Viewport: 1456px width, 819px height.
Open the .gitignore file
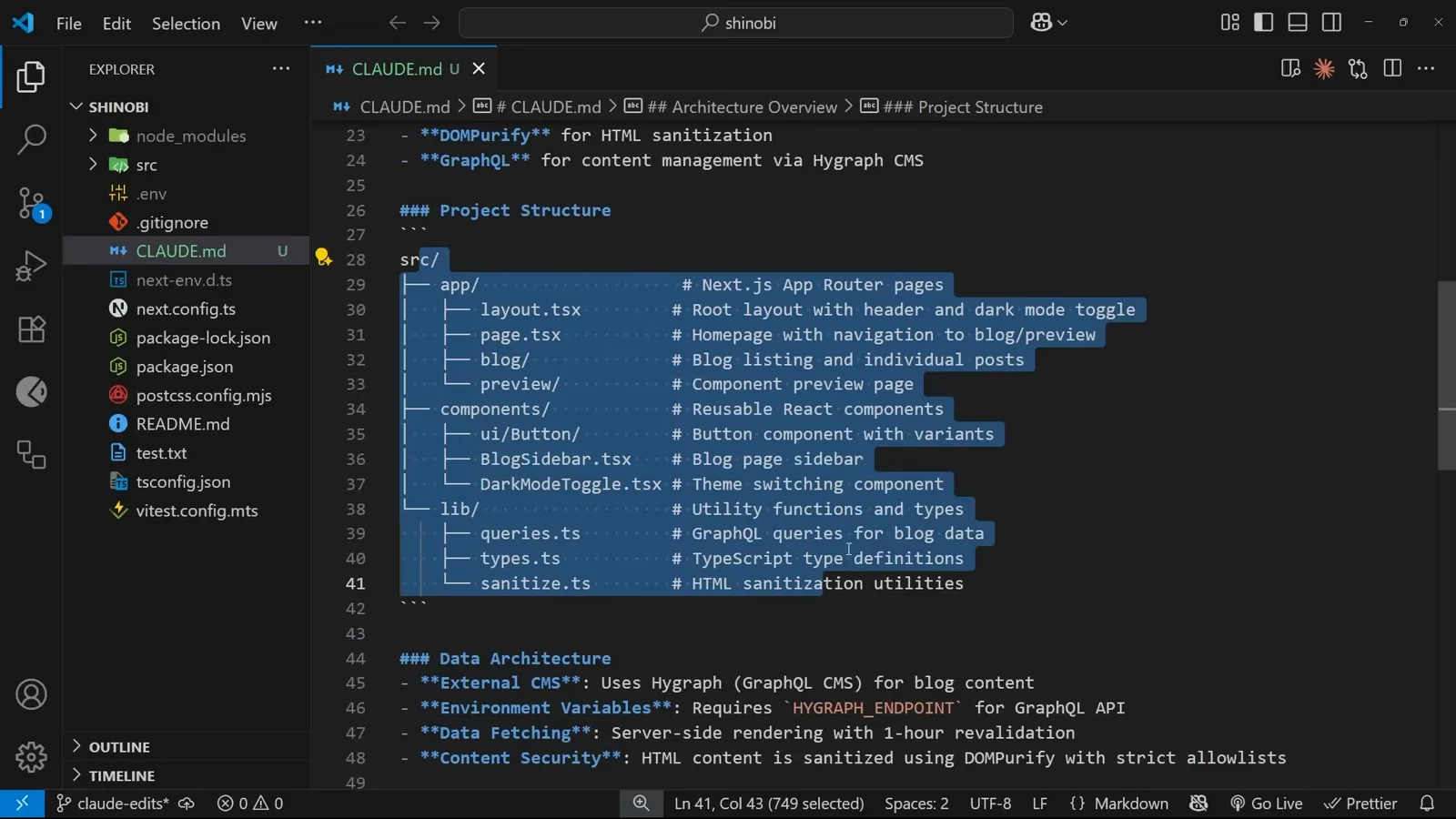tap(186, 222)
